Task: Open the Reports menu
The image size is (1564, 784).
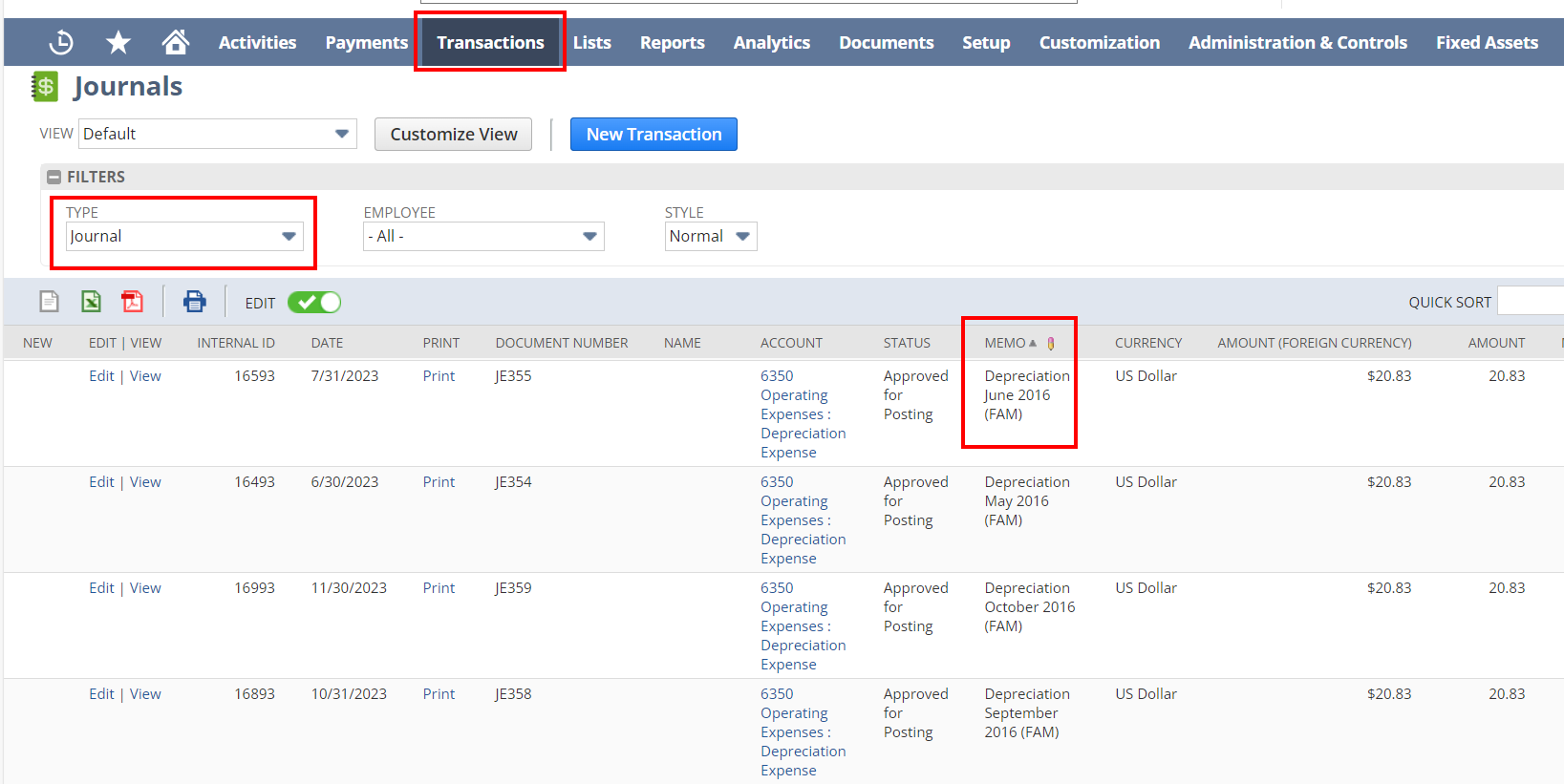Action: [672, 43]
